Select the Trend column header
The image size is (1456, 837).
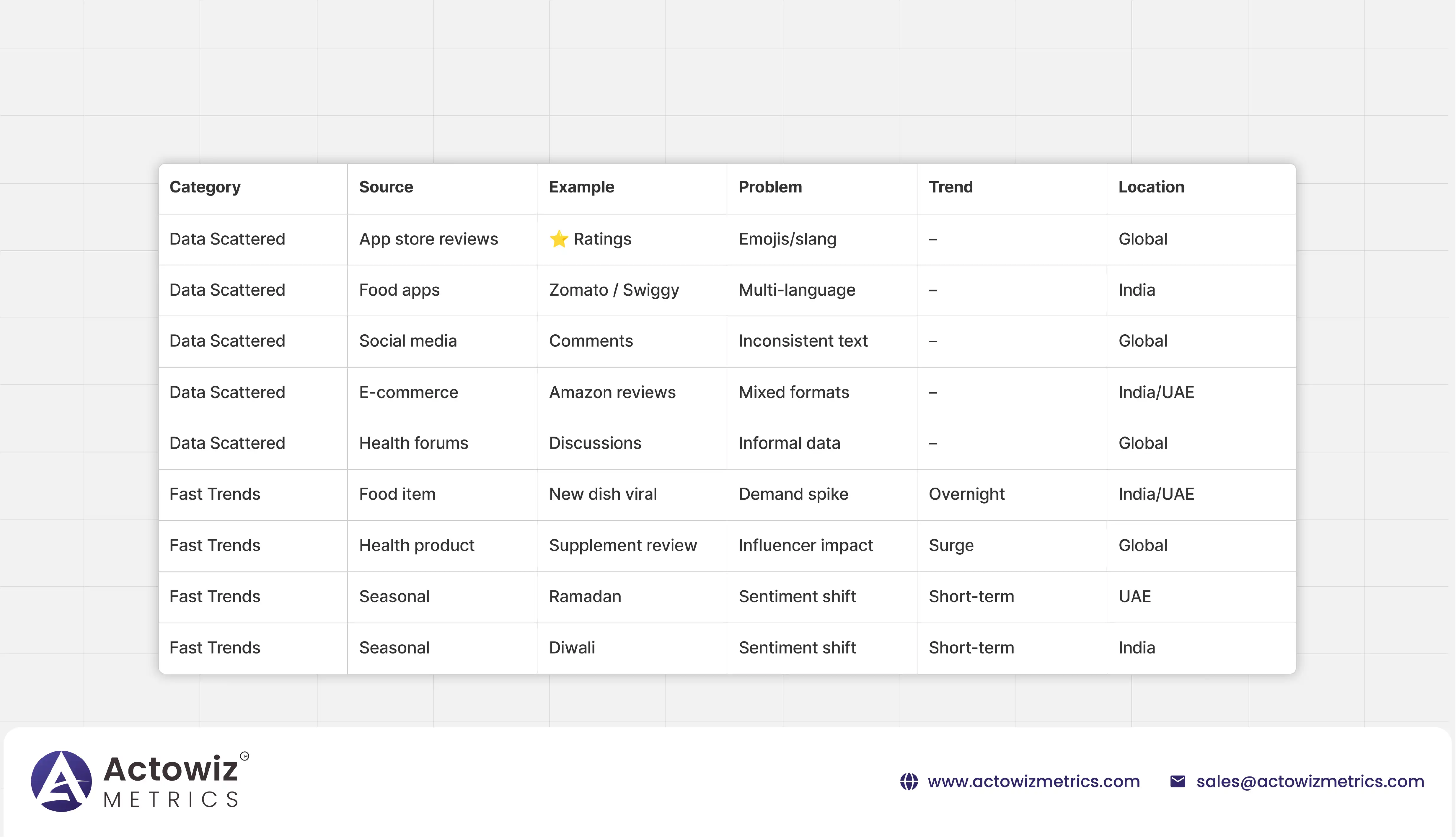click(950, 187)
